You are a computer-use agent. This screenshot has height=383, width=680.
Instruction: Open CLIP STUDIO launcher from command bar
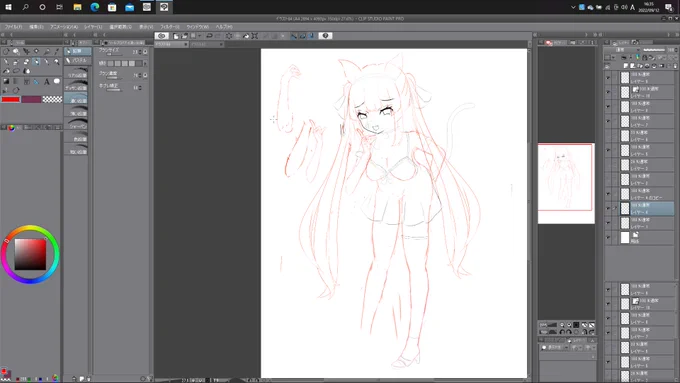tap(161, 36)
